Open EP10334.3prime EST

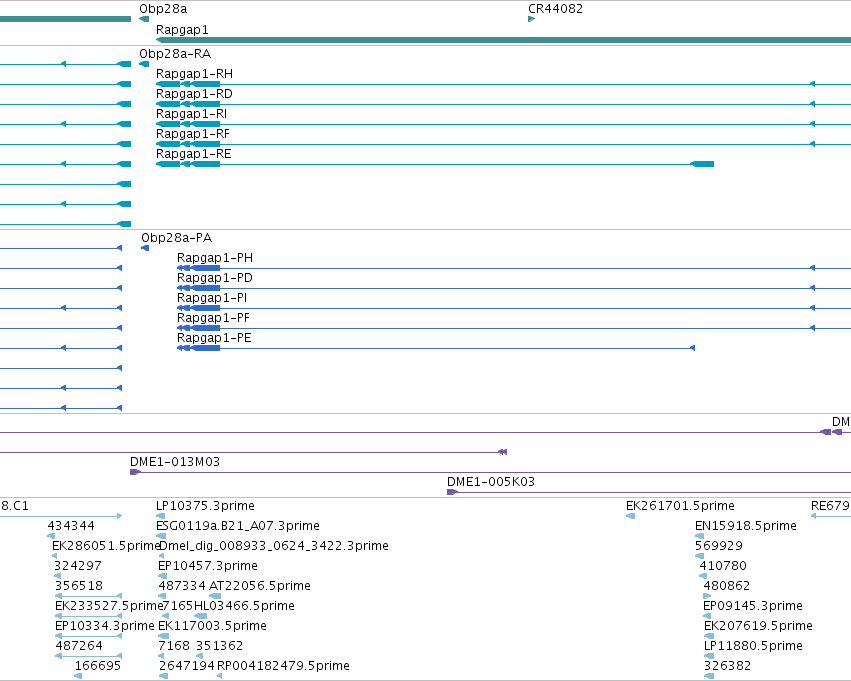105,626
